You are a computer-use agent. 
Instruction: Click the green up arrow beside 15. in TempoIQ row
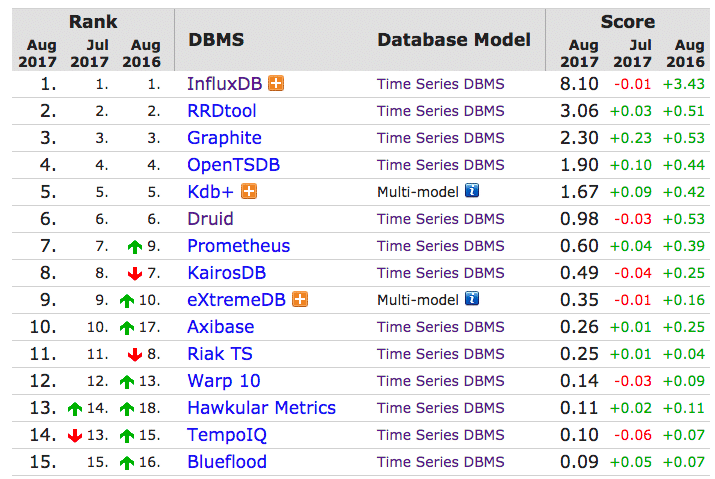click(127, 436)
